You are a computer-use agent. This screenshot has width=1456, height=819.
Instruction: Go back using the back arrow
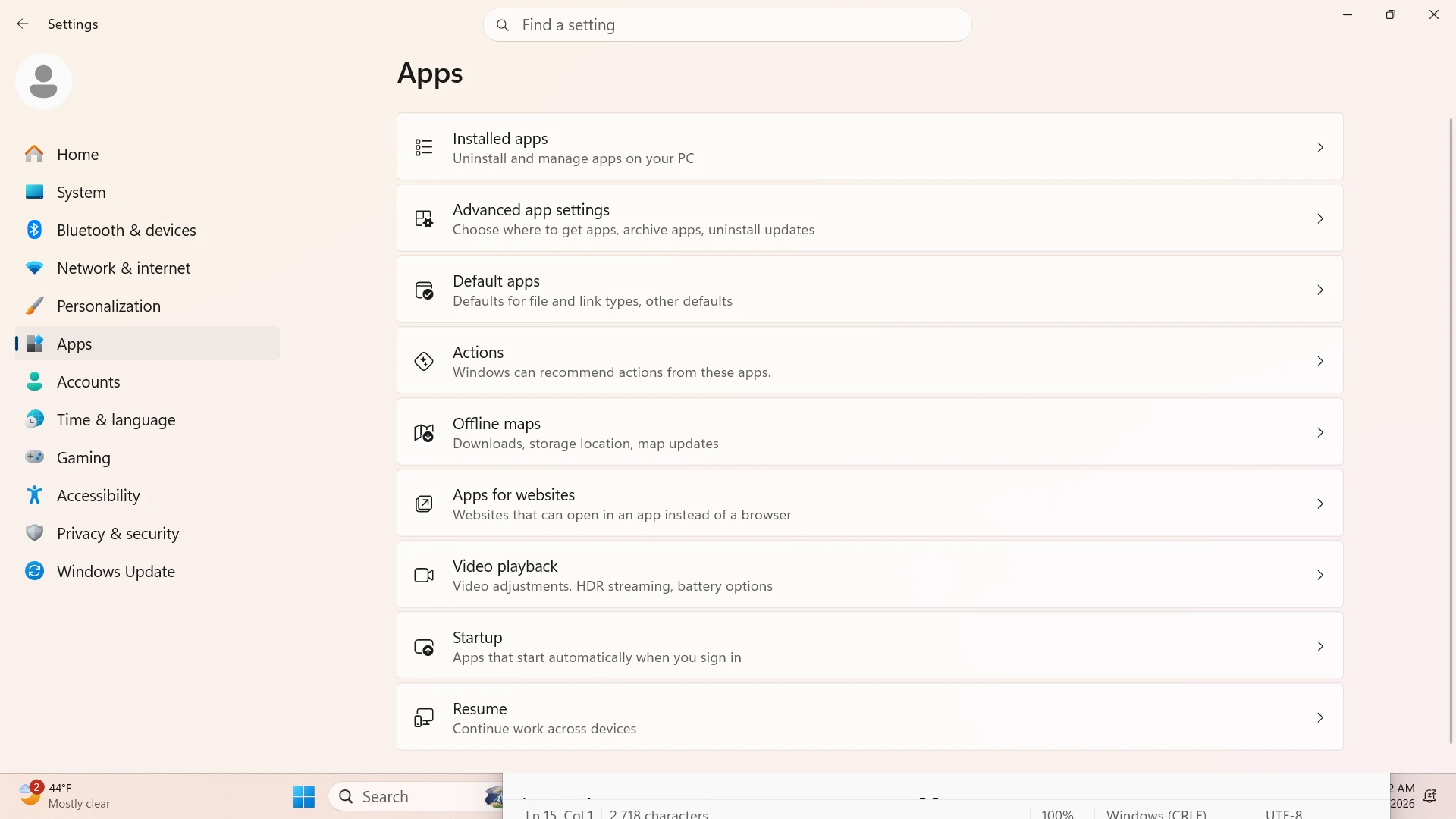23,24
